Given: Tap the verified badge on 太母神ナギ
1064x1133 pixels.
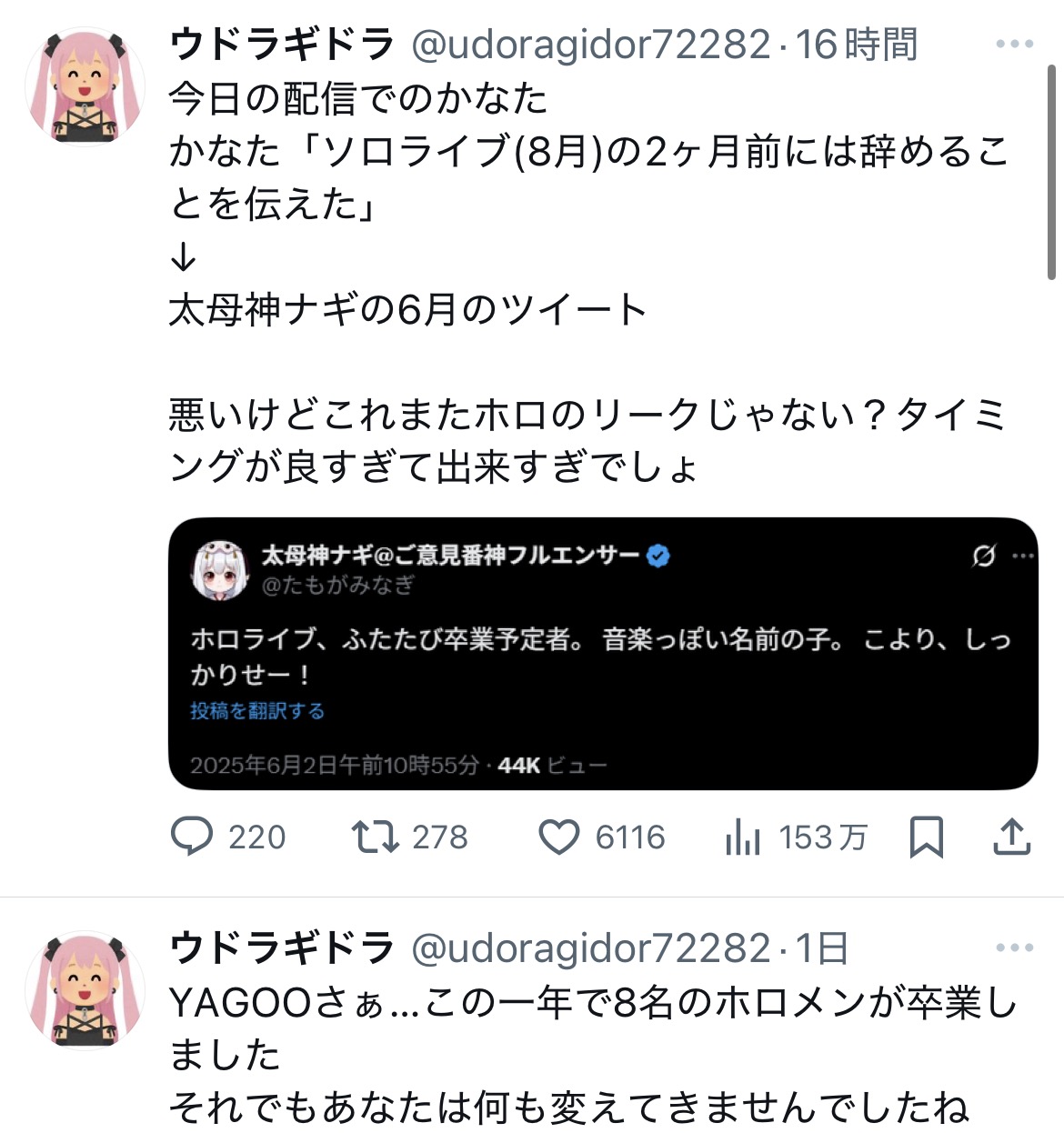Looking at the screenshot, I should (x=658, y=556).
